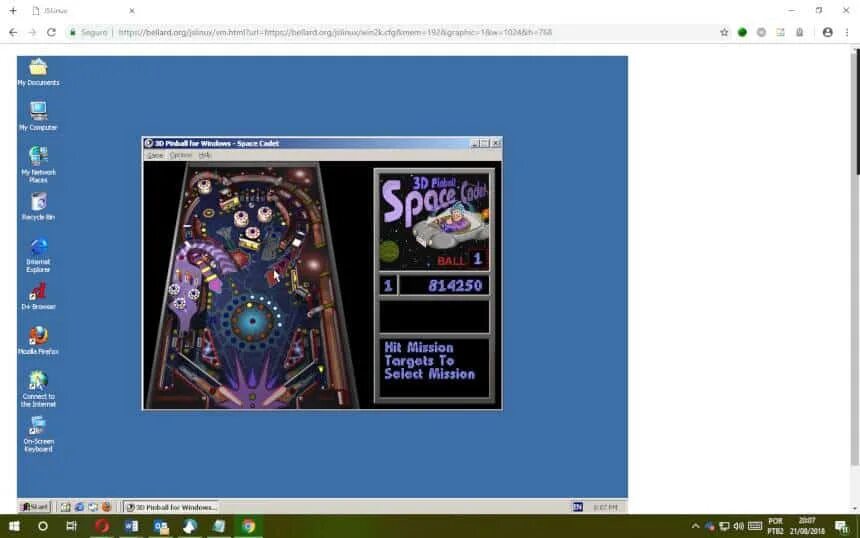Image resolution: width=860 pixels, height=538 pixels.
Task: Select the Recycle Bin desktop icon
Action: click(x=38, y=206)
